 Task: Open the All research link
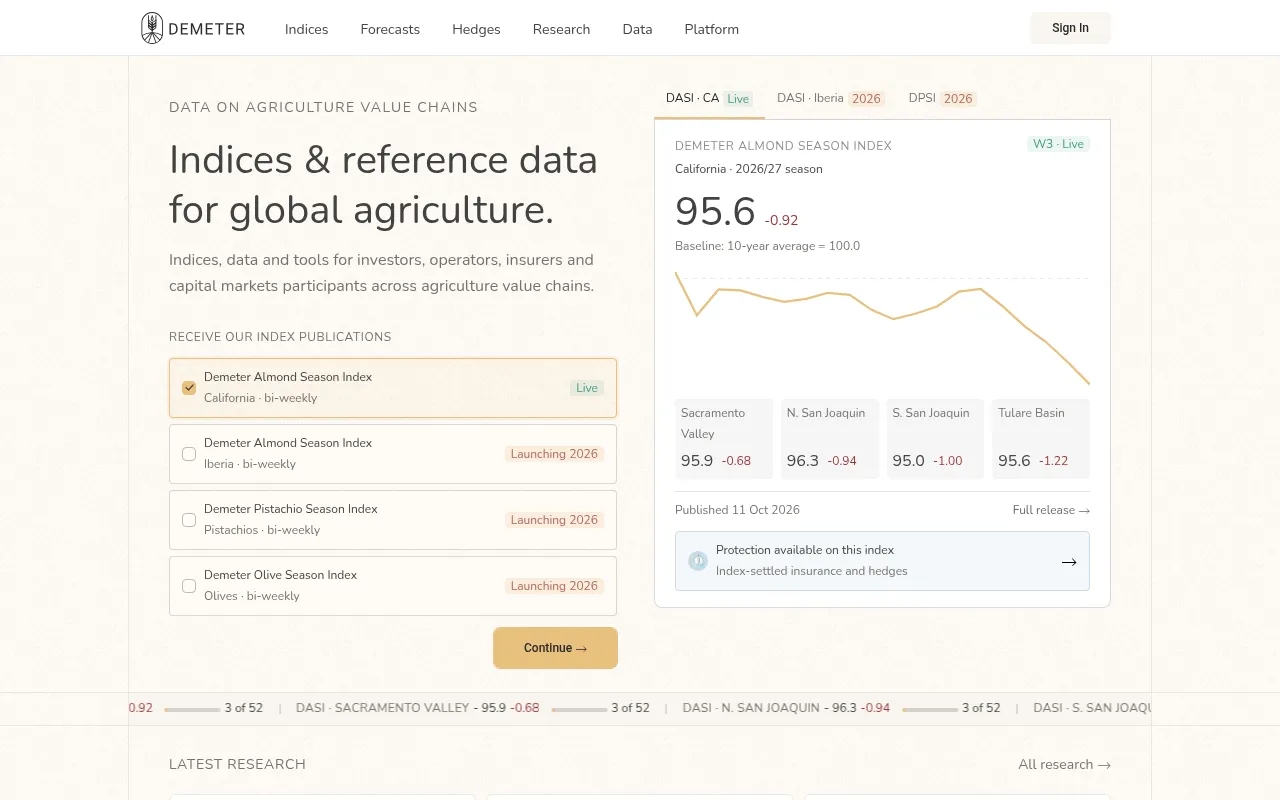[x=1064, y=764]
